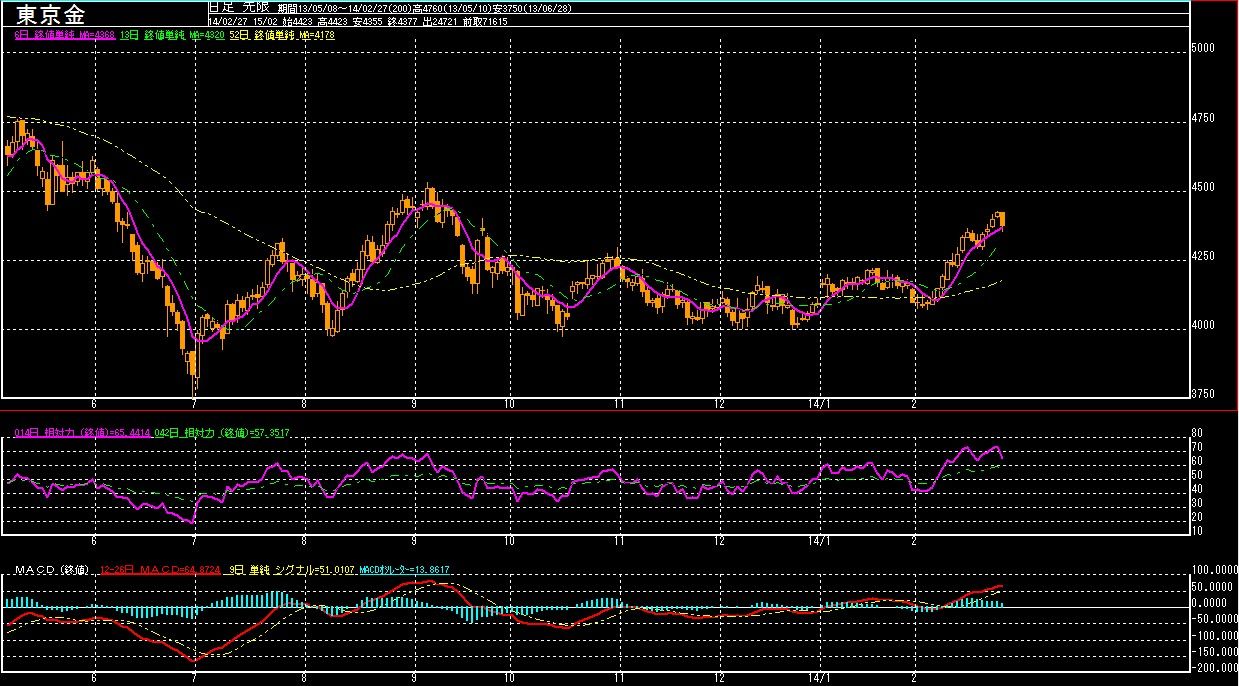Click the latest candlestick at chart's right end
The width and height of the screenshot is (1239, 686).
(x=1002, y=219)
